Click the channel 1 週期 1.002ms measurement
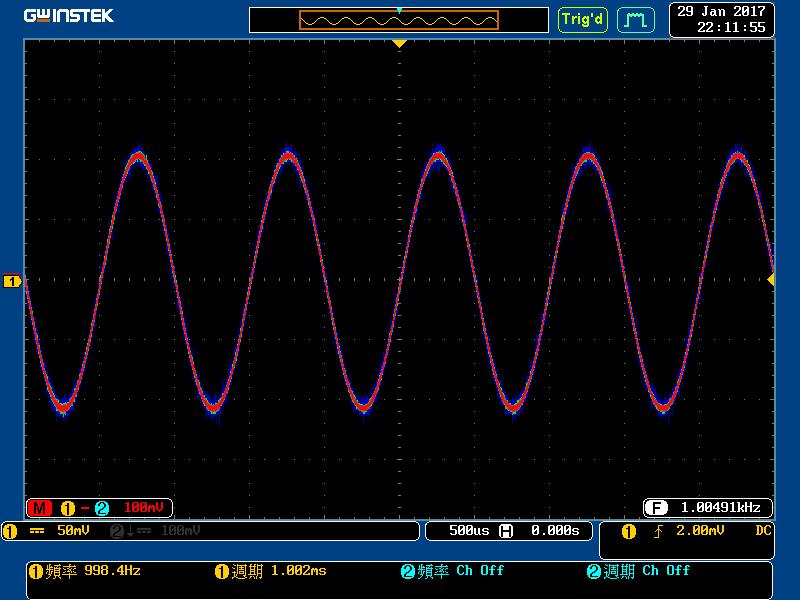 pyautogui.click(x=271, y=571)
